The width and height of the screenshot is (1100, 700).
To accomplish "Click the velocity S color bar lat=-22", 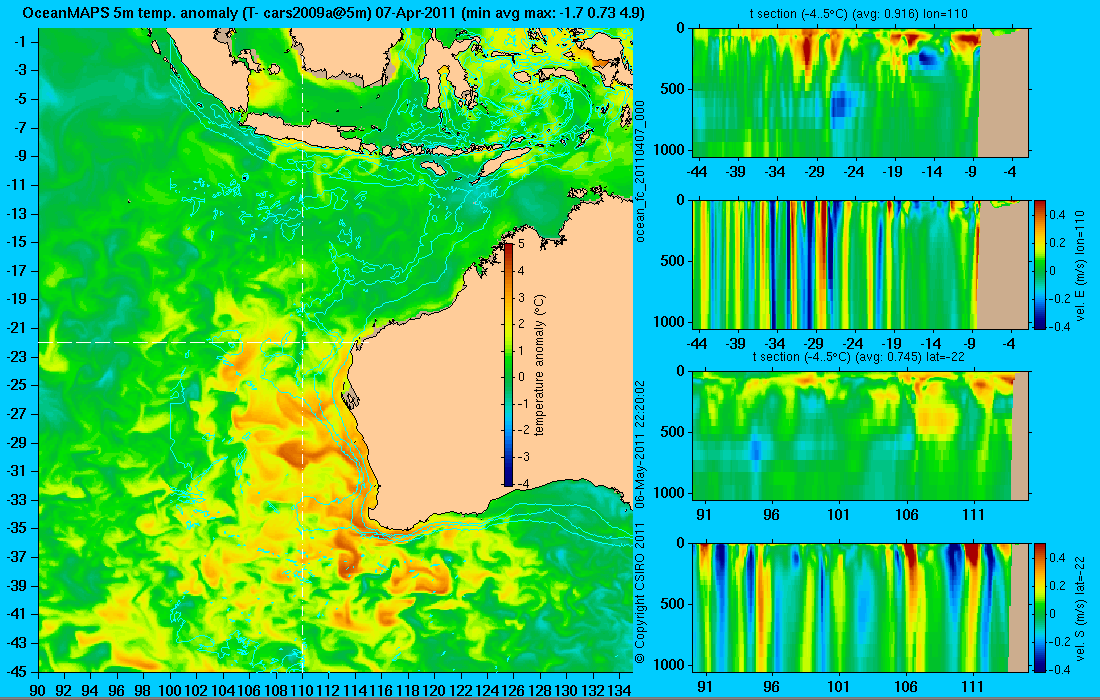I will pos(1040,607).
